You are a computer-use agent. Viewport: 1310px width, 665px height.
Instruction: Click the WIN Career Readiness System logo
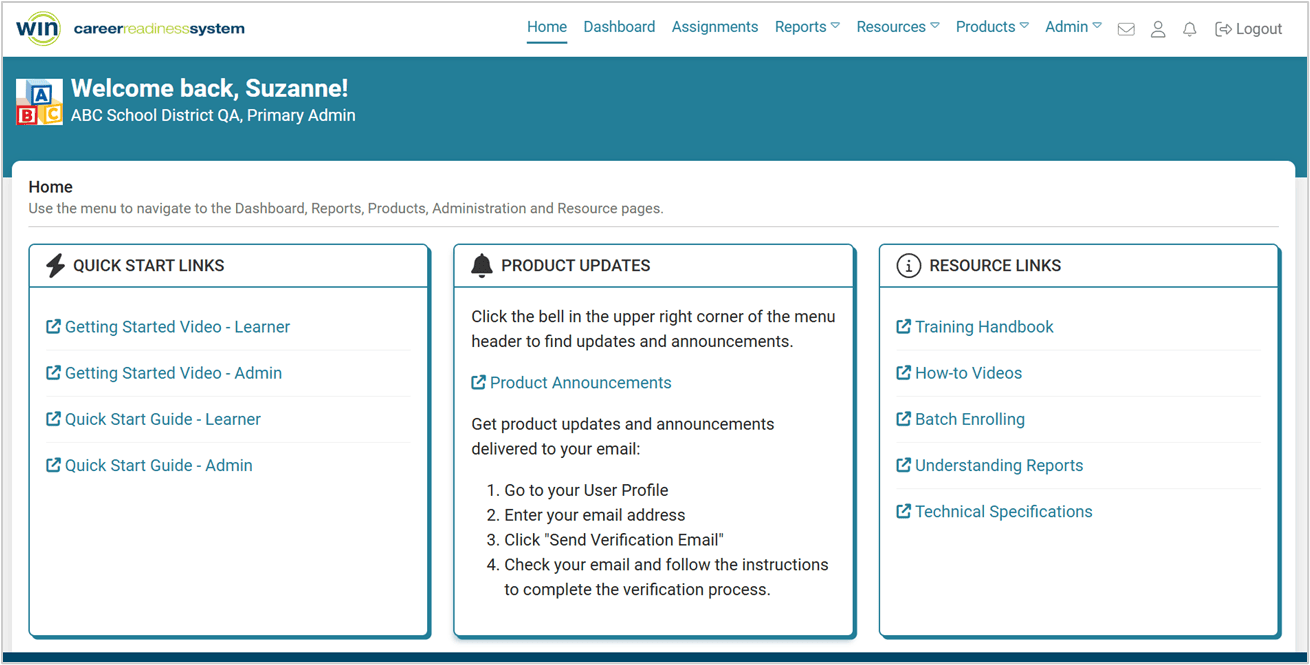pyautogui.click(x=130, y=28)
